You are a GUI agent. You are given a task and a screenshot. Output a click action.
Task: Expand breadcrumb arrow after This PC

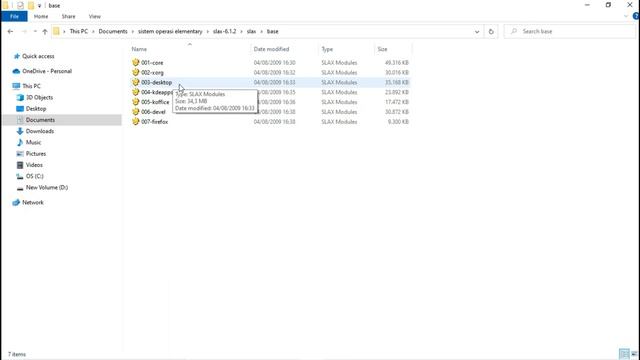(x=93, y=31)
